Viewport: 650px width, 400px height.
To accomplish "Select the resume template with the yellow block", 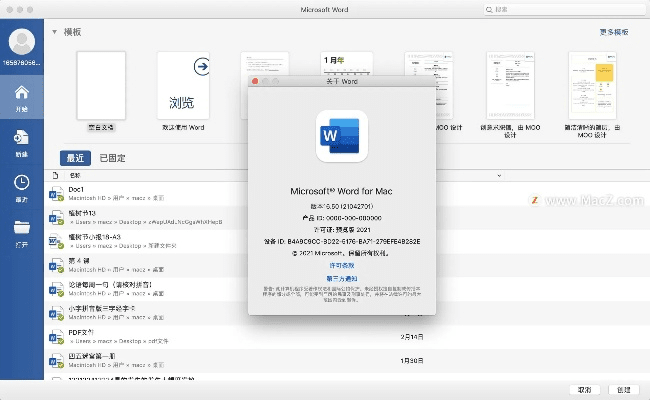I will (592, 85).
